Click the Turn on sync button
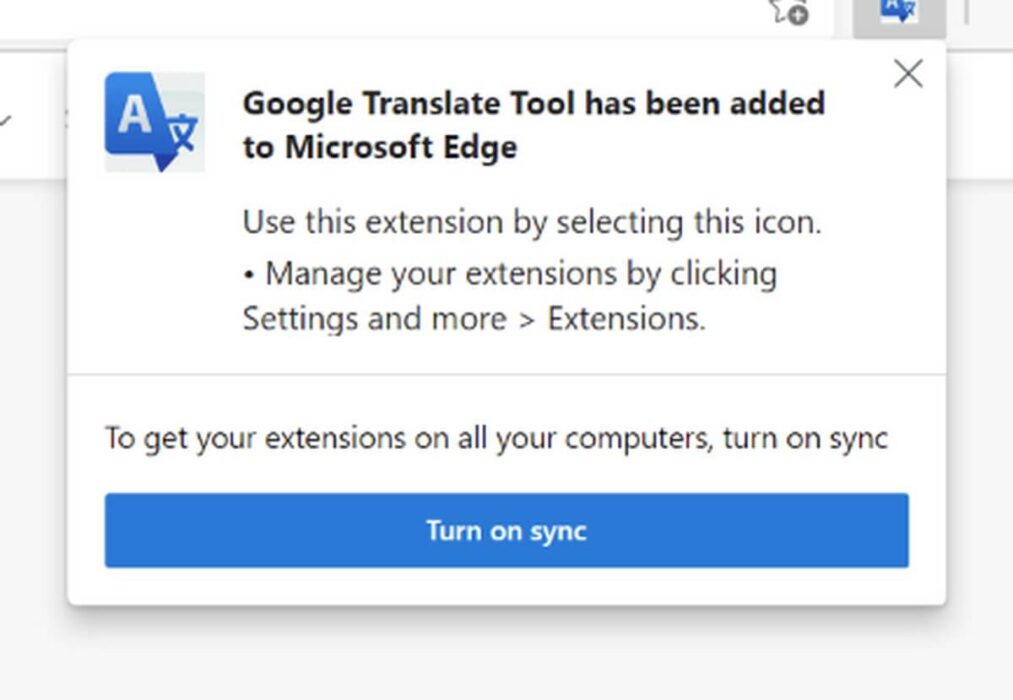 pyautogui.click(x=506, y=530)
